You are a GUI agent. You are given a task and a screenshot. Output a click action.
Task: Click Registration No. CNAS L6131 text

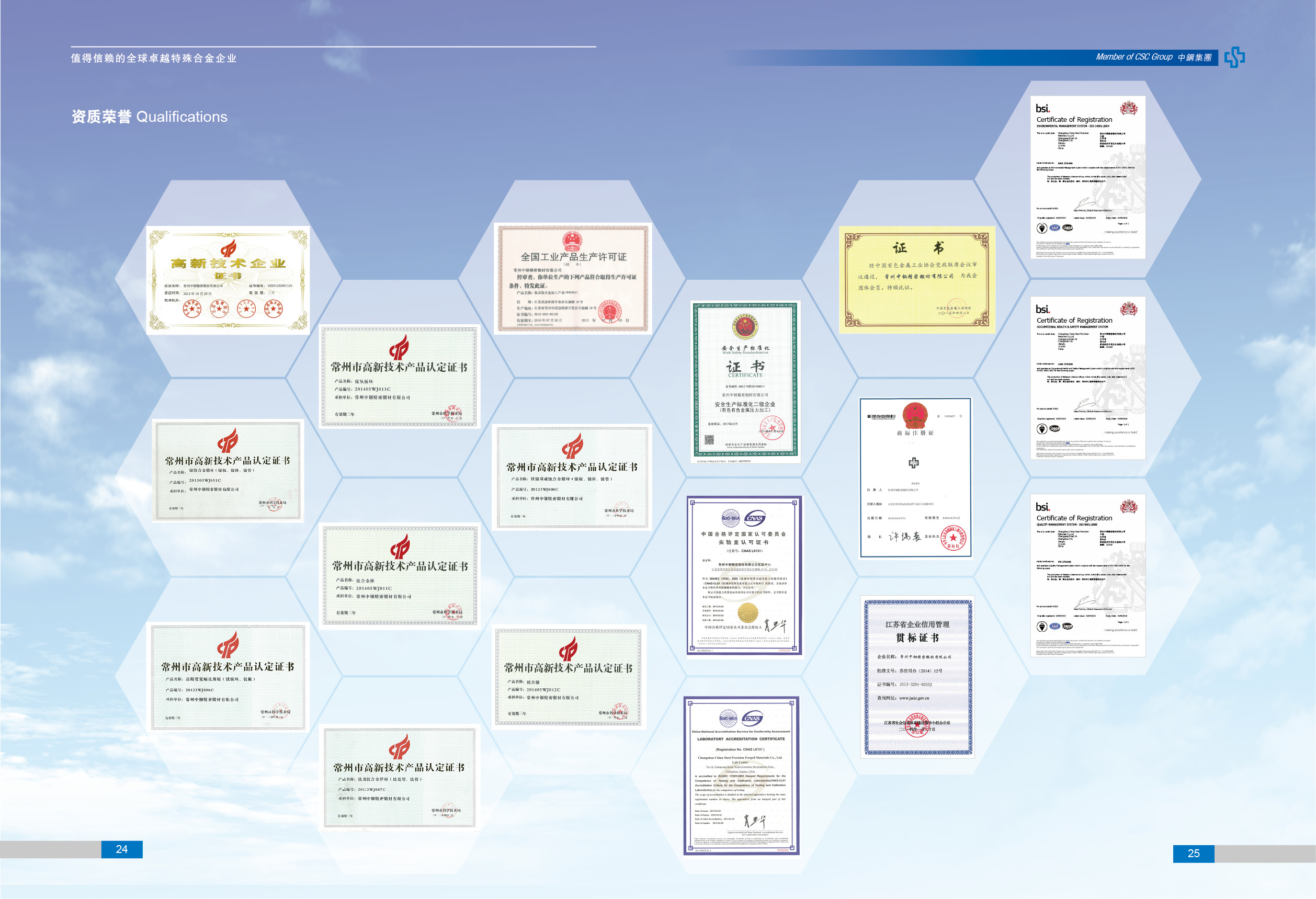[740, 749]
